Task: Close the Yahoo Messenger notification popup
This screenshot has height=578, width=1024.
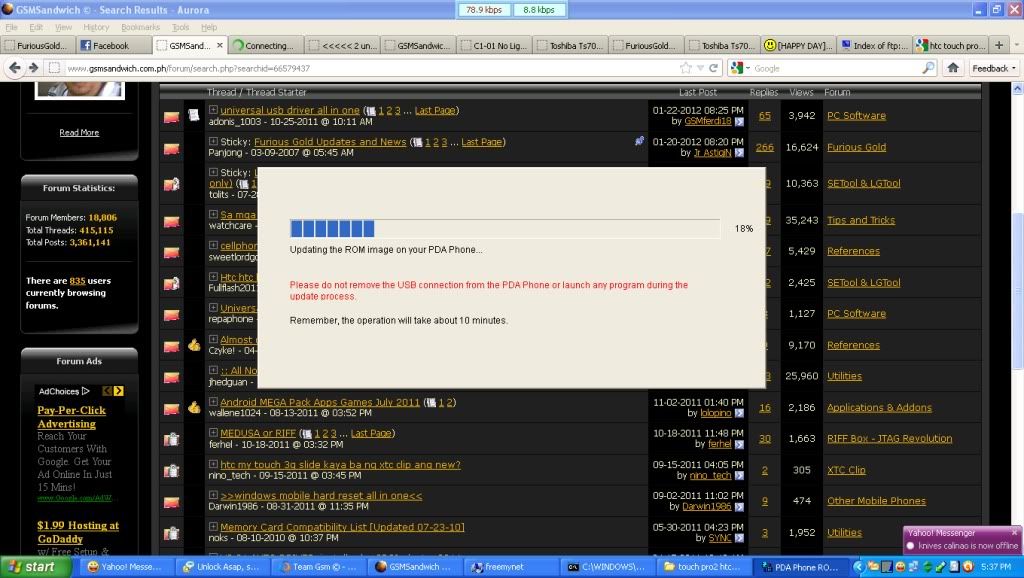Action: point(1014,532)
